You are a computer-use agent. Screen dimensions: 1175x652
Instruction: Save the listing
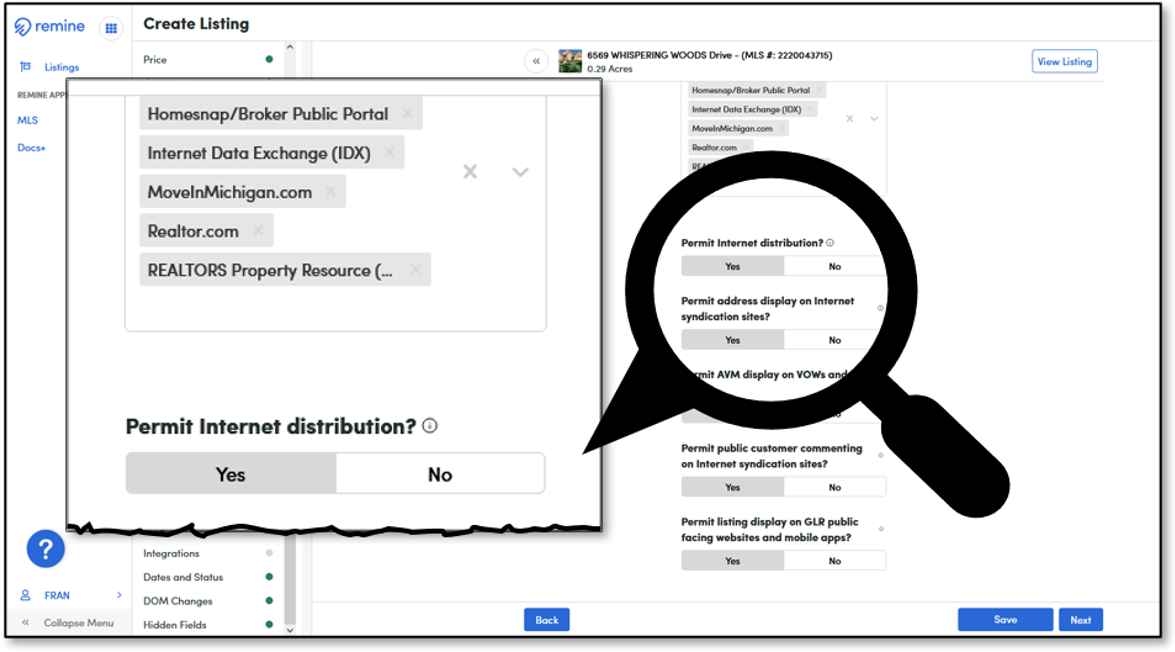click(x=1005, y=620)
